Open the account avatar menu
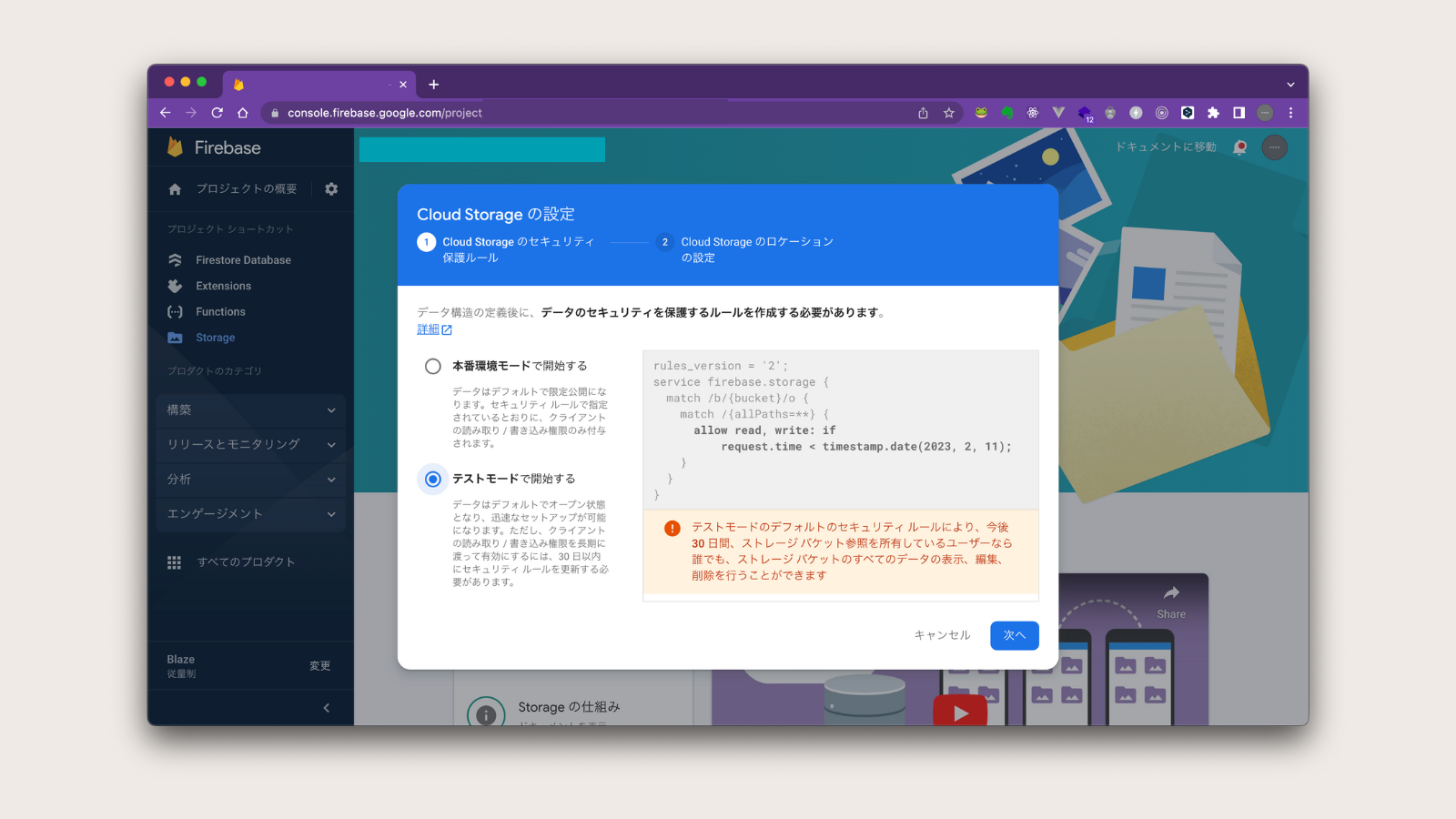 point(1274,147)
